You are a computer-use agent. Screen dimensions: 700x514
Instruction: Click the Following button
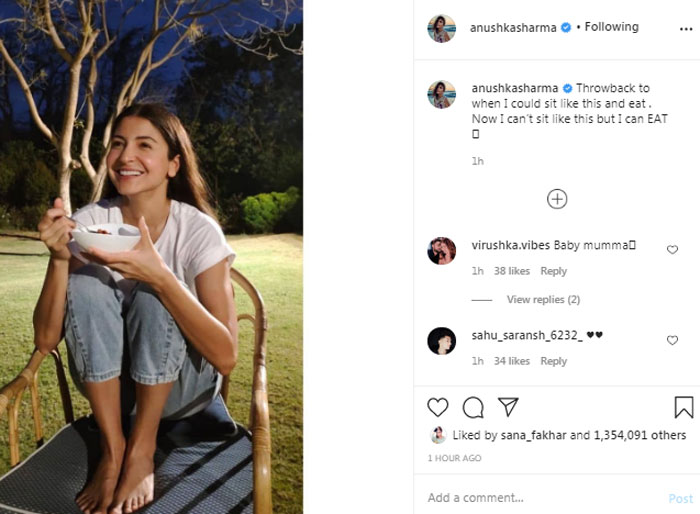point(611,27)
